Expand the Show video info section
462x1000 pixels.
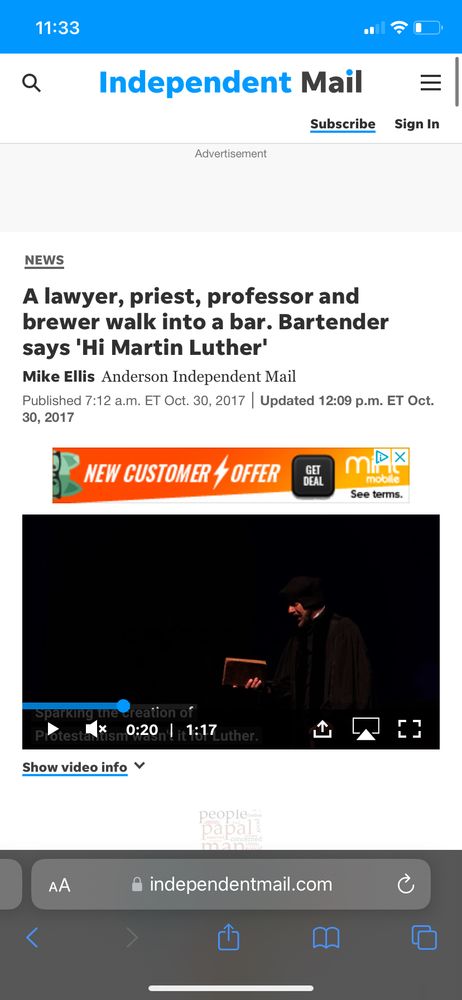pyautogui.click(x=84, y=767)
